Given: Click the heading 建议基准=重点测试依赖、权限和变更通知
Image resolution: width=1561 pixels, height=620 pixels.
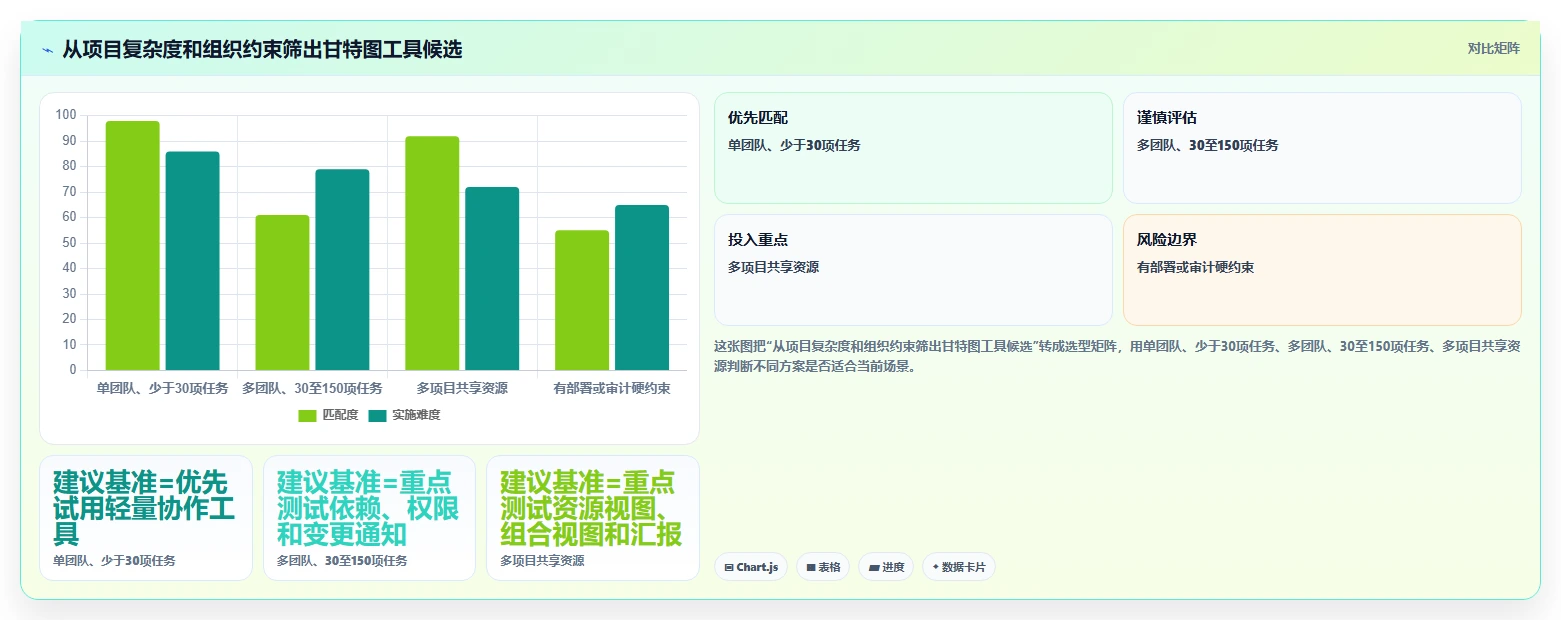Looking at the screenshot, I should pos(368,507).
